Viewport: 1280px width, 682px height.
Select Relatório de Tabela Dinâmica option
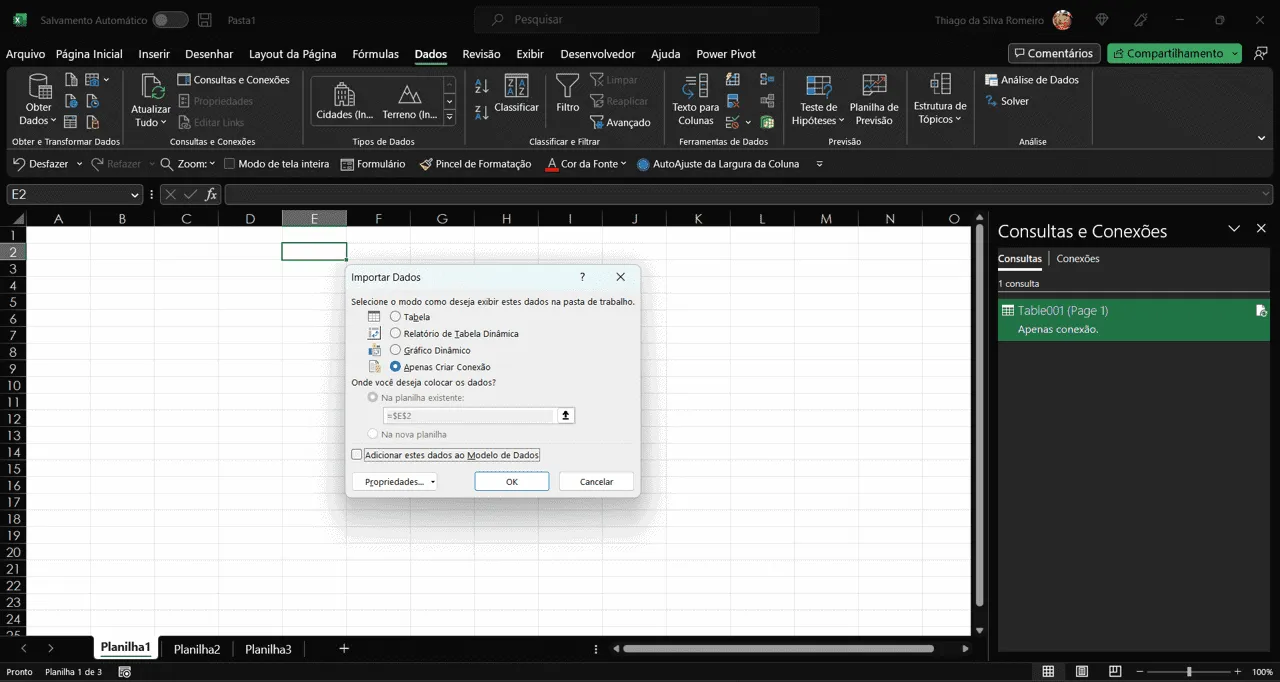coord(395,333)
